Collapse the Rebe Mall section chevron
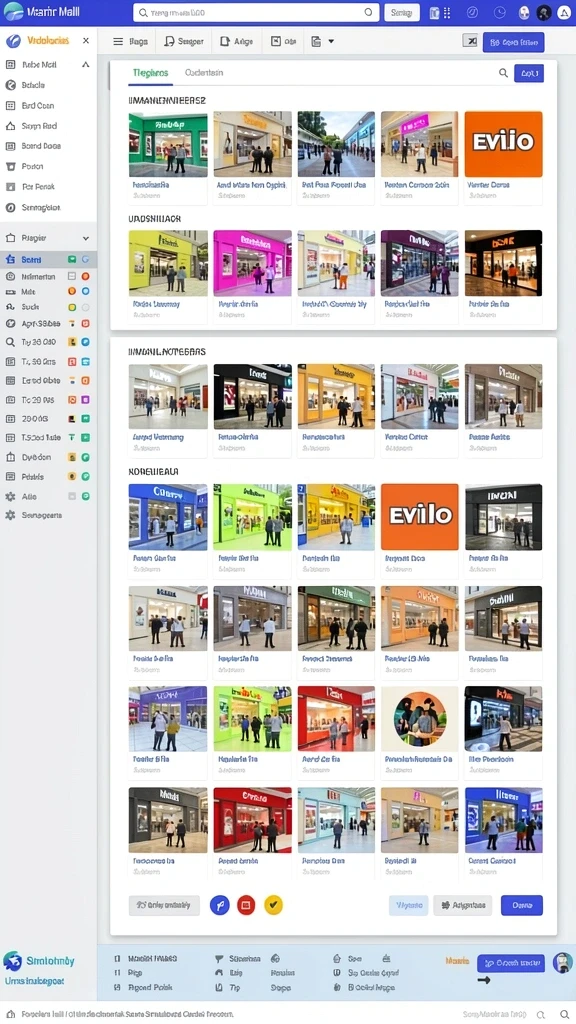Screen dimensions: 576x1024 (x=86, y=65)
